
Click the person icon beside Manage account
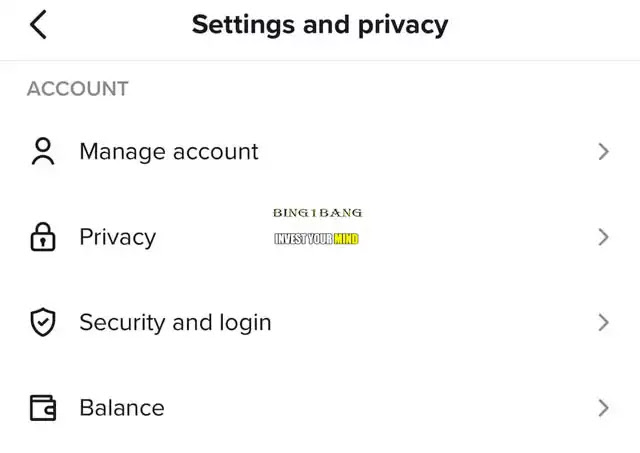(x=42, y=151)
